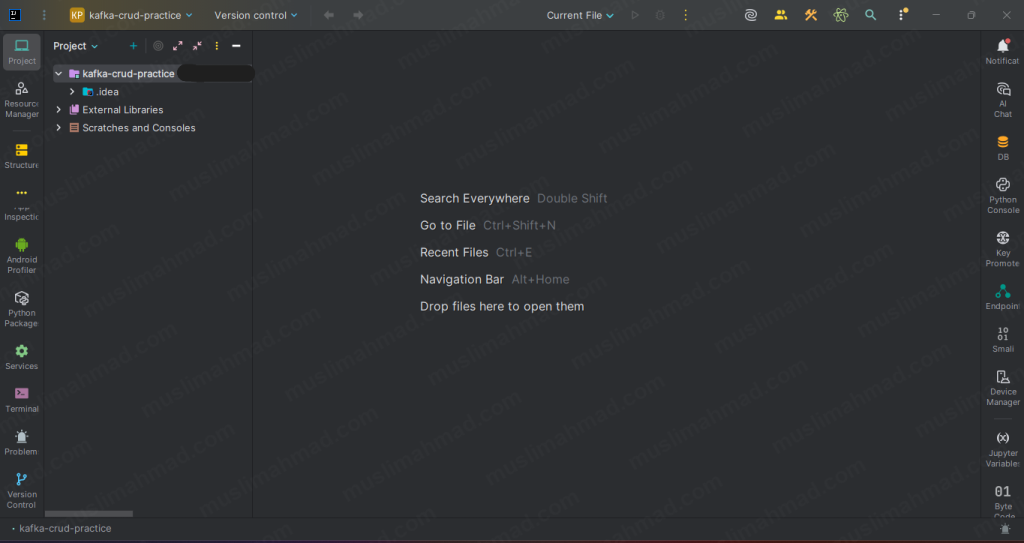Click the Search Everywhere magnifier icon
Screen dimensions: 1024x543
(x=871, y=15)
